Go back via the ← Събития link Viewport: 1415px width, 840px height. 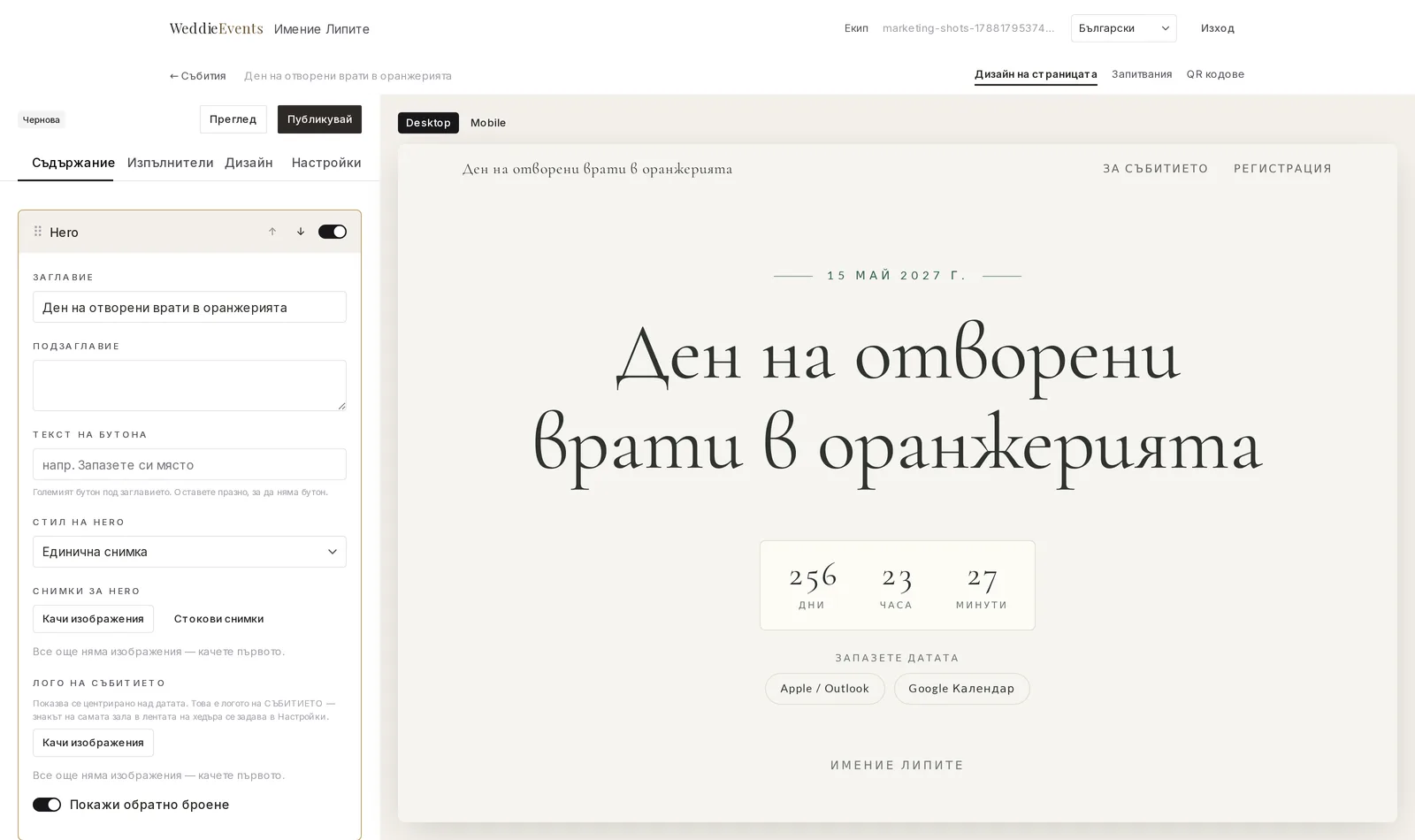pyautogui.click(x=198, y=76)
